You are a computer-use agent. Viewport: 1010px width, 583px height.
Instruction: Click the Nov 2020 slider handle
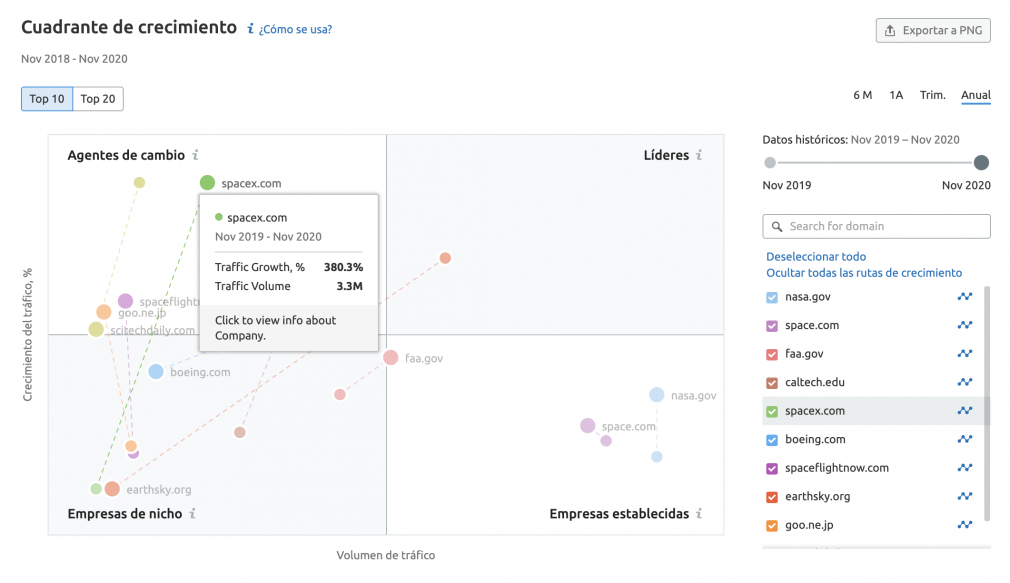coord(981,162)
